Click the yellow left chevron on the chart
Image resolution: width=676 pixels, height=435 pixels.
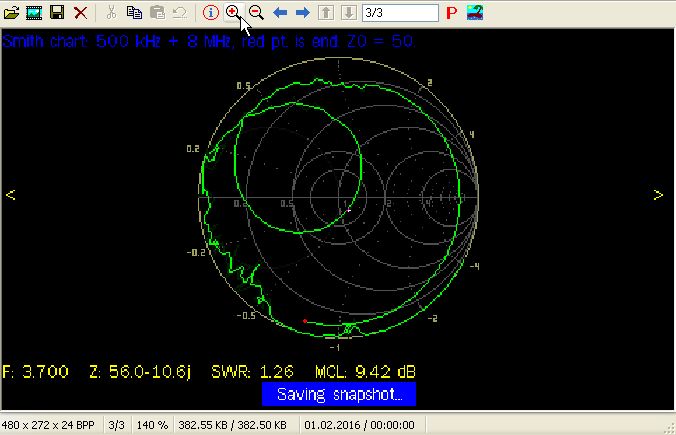tap(11, 195)
